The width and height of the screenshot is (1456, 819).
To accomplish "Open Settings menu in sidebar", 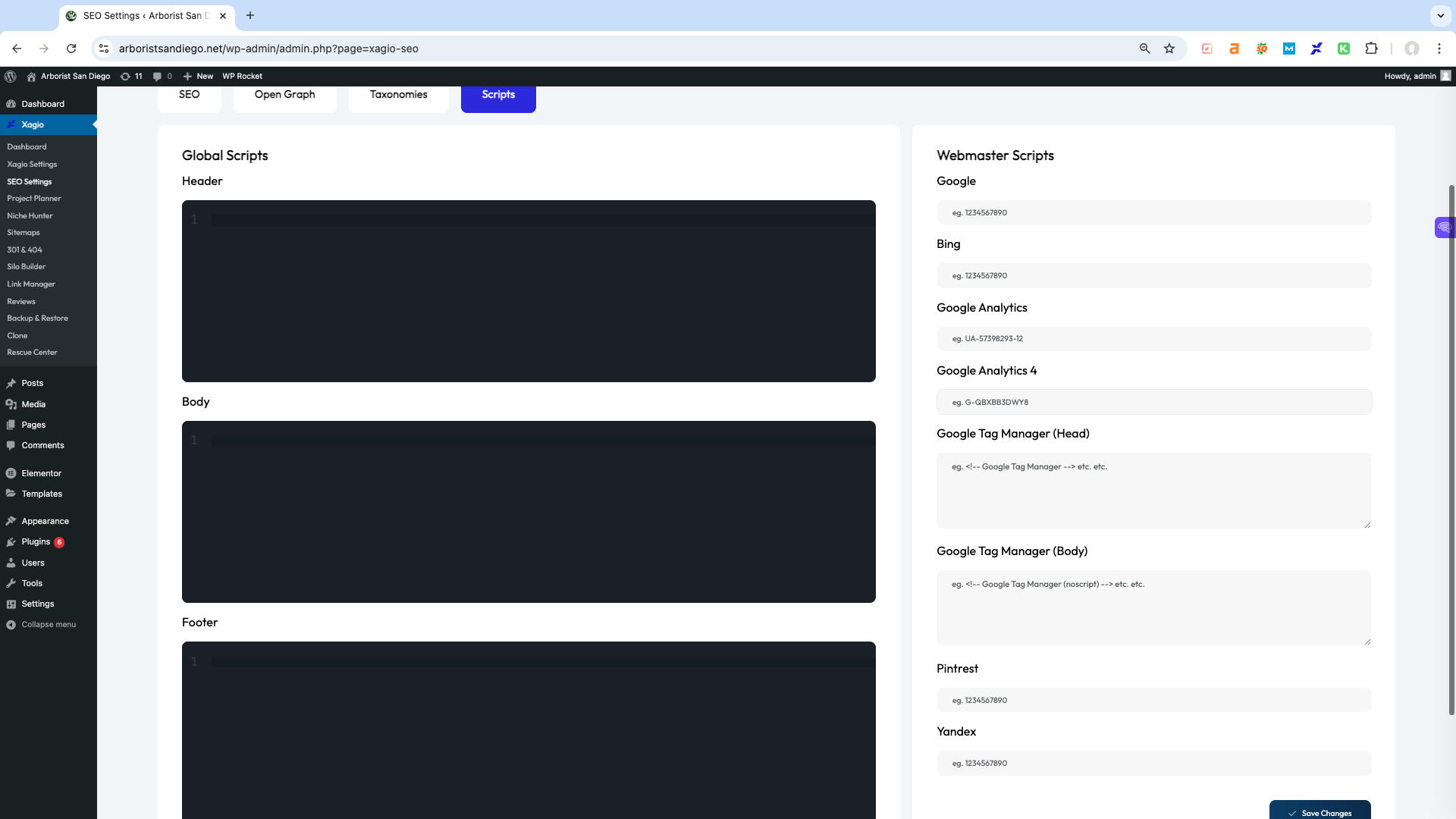I will click(x=49, y=604).
